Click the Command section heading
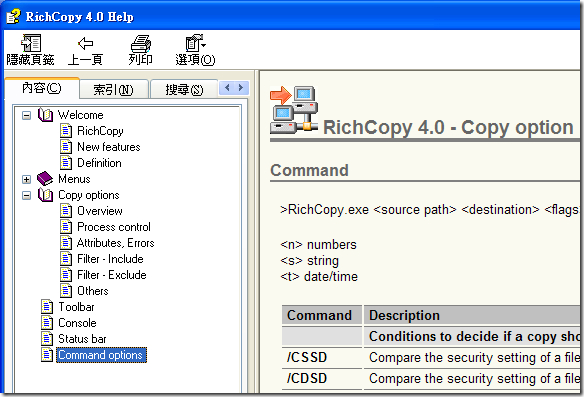Viewport: 584px width, 397px height. pyautogui.click(x=310, y=171)
